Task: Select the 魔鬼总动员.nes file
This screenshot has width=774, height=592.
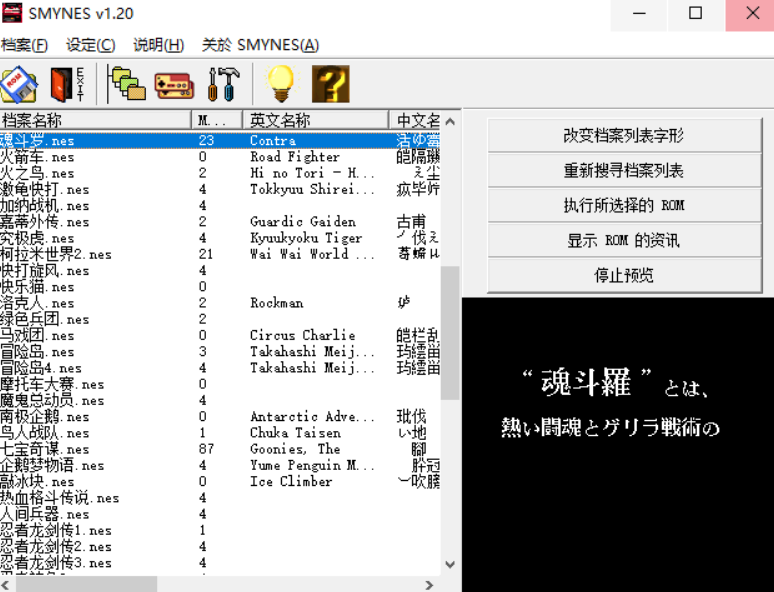Action: 52,401
